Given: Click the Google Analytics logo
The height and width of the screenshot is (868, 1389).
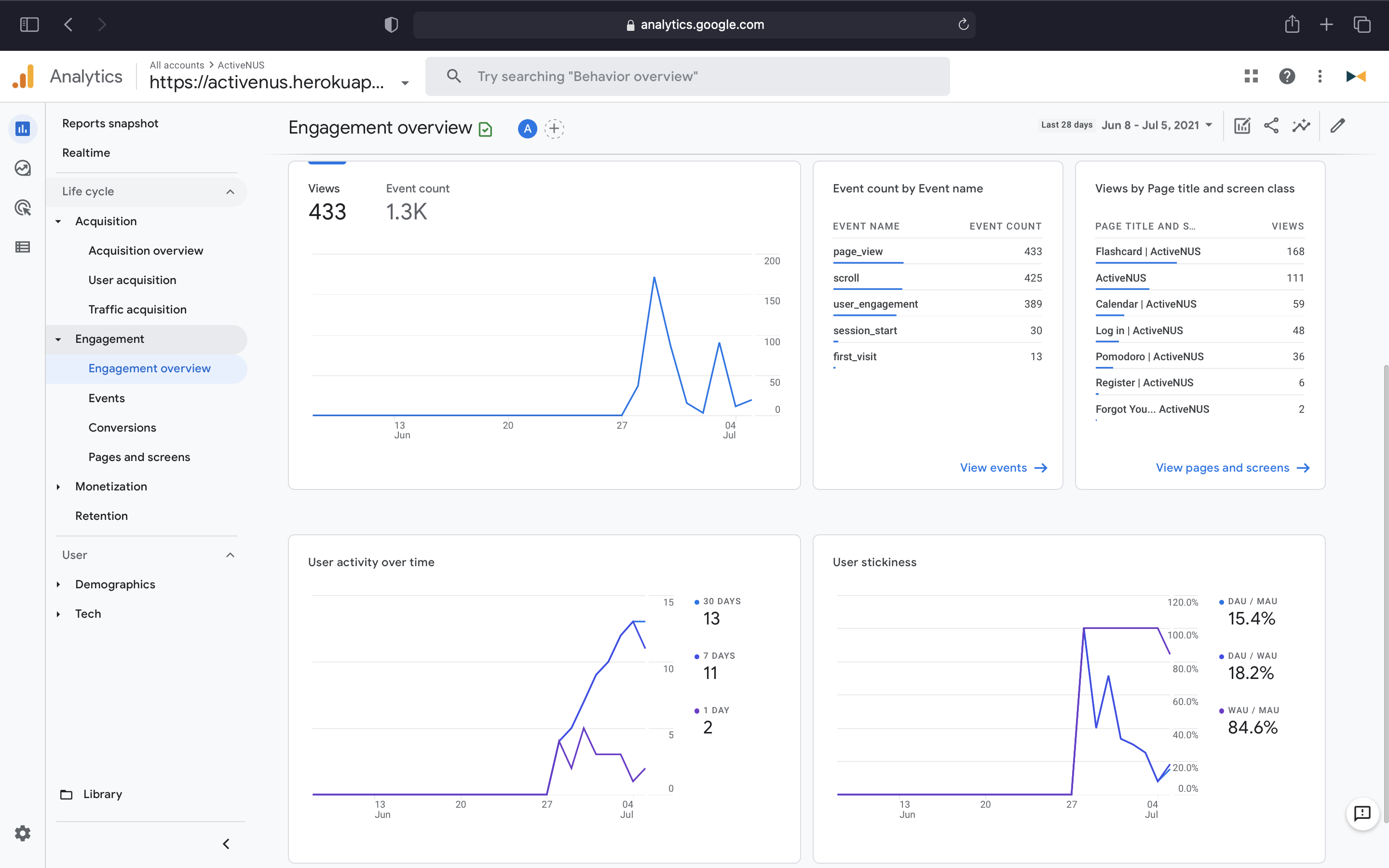Looking at the screenshot, I should point(24,76).
